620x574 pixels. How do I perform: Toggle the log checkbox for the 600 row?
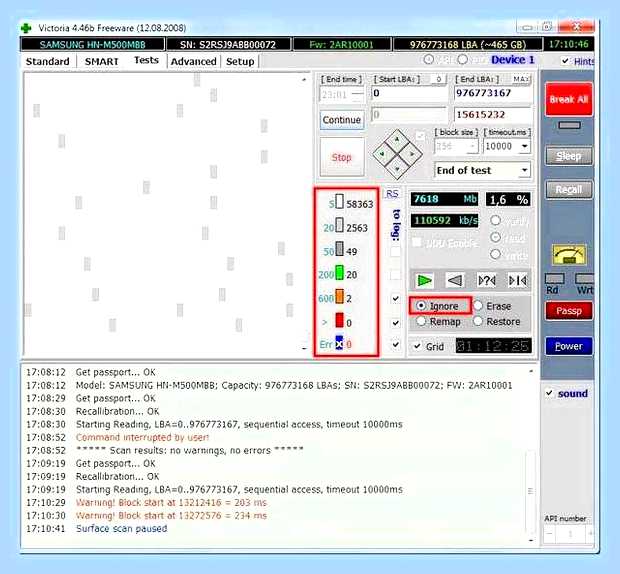pyautogui.click(x=395, y=298)
